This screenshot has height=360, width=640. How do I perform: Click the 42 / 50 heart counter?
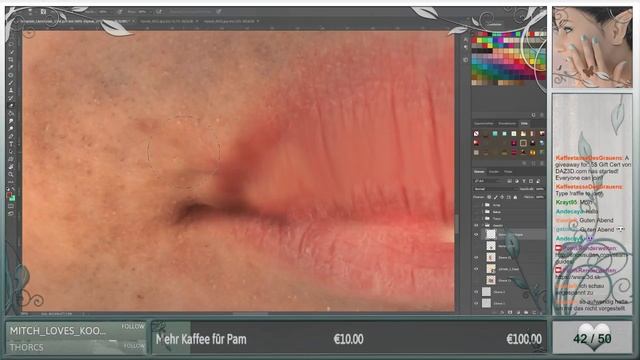[x=592, y=338]
